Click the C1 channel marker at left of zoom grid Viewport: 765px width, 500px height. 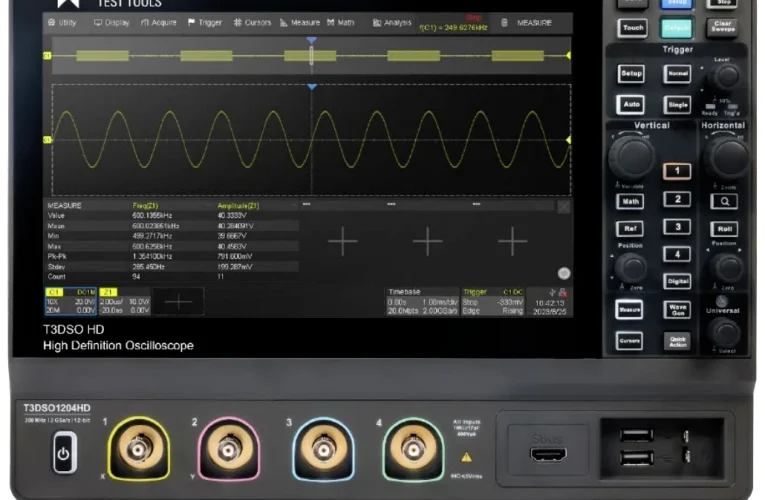coord(47,140)
